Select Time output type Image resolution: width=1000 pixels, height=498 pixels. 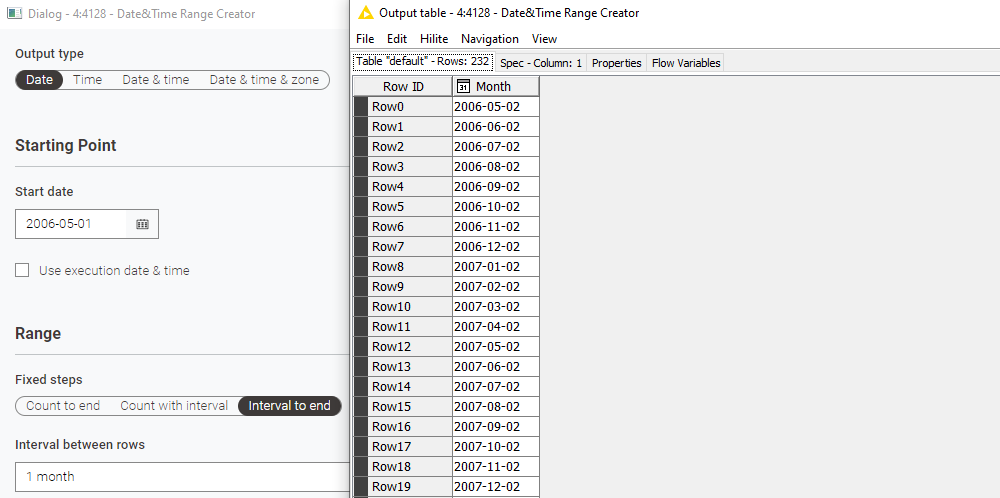[x=87, y=80]
